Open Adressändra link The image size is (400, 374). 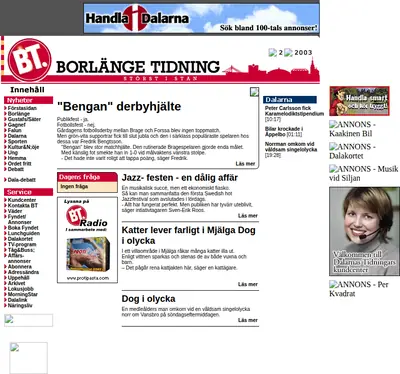click(23, 272)
